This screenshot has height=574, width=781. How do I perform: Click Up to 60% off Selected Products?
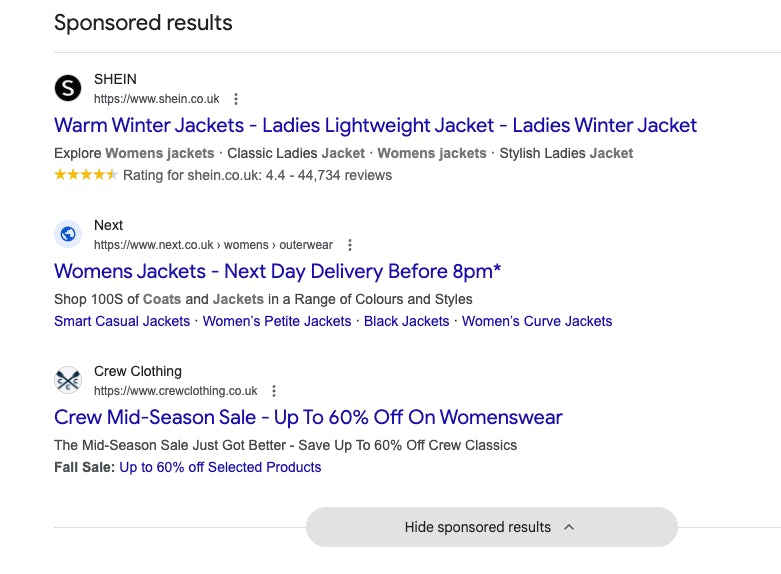click(220, 467)
